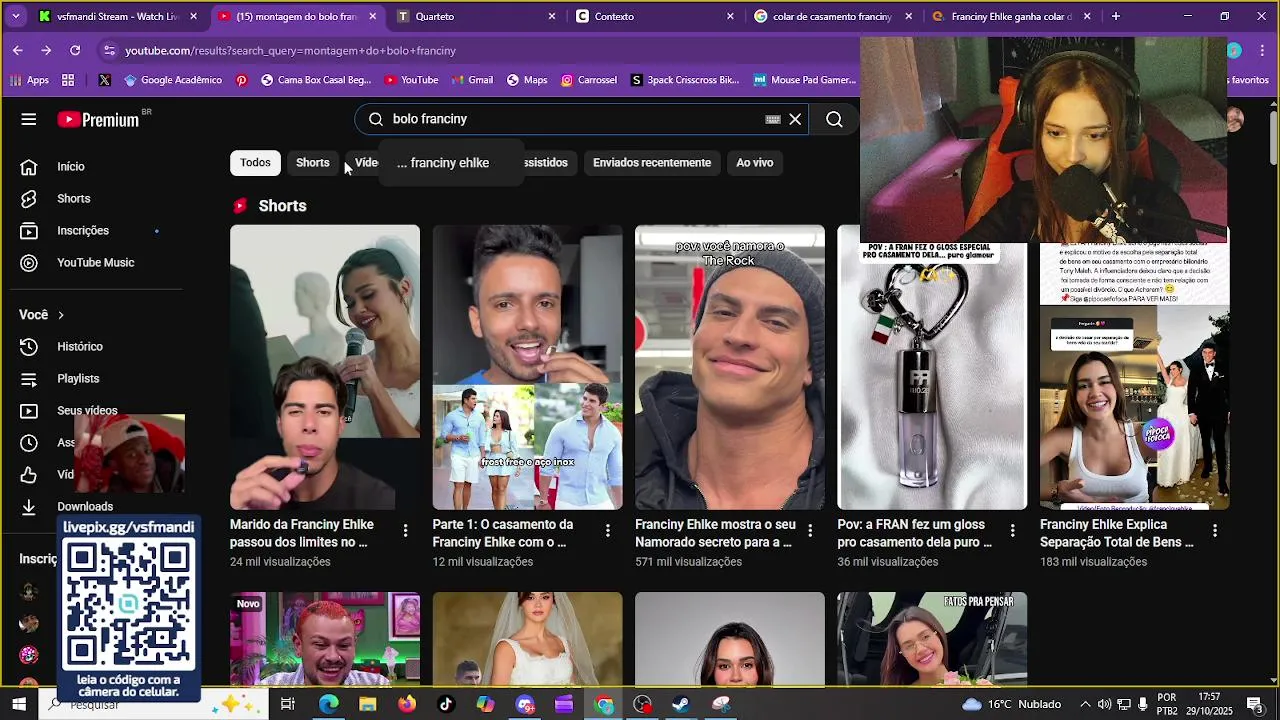Open Task View on the taskbar
Screen dimensions: 1280x720
(x=287, y=704)
